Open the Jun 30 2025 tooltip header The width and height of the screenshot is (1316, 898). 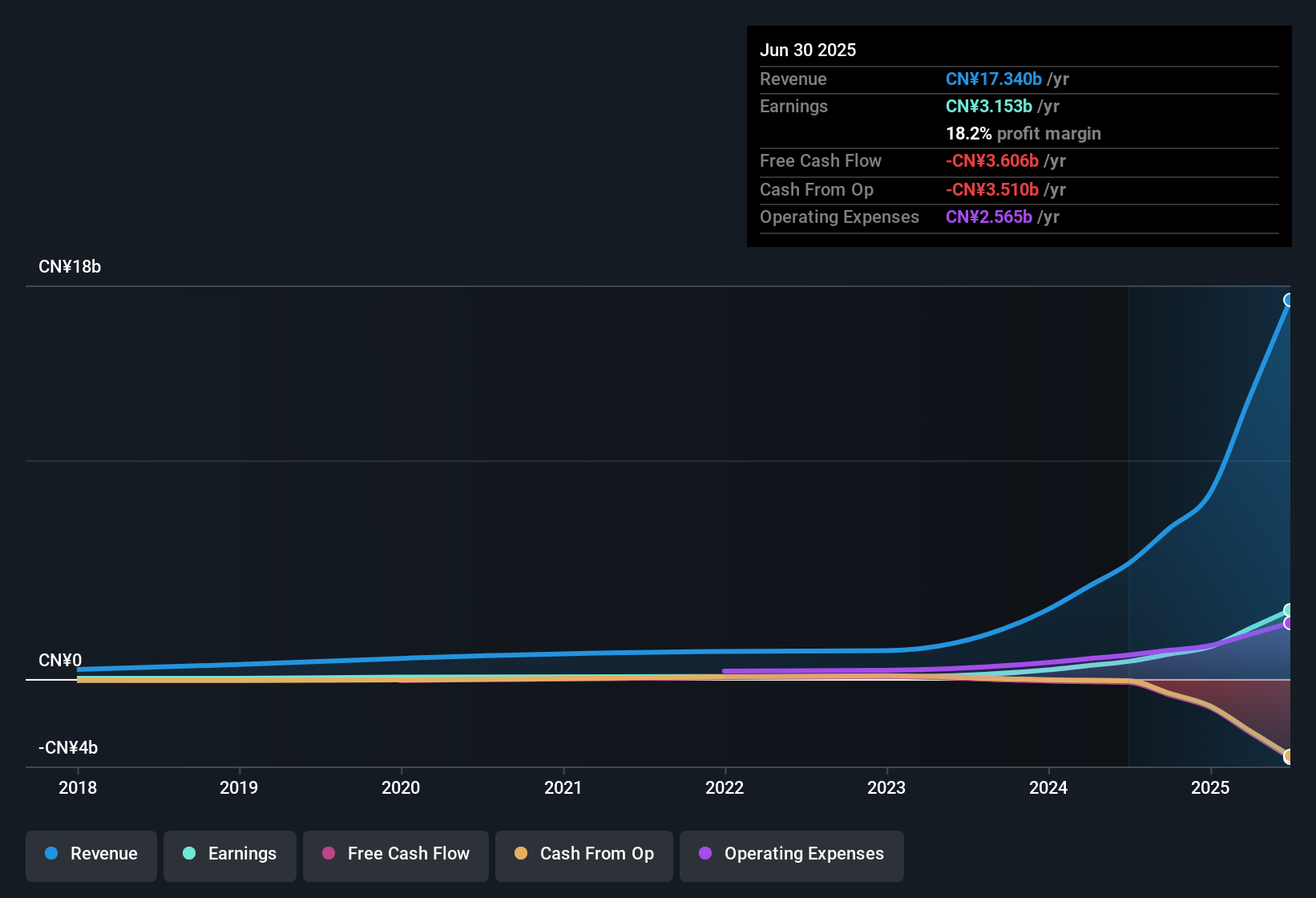[x=808, y=50]
